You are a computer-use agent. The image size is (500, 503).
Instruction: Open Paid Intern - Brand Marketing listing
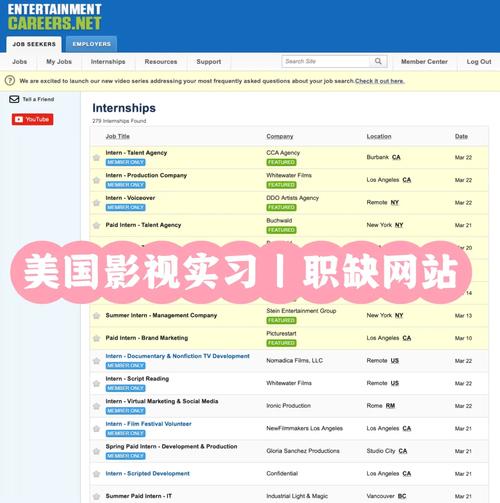click(147, 338)
